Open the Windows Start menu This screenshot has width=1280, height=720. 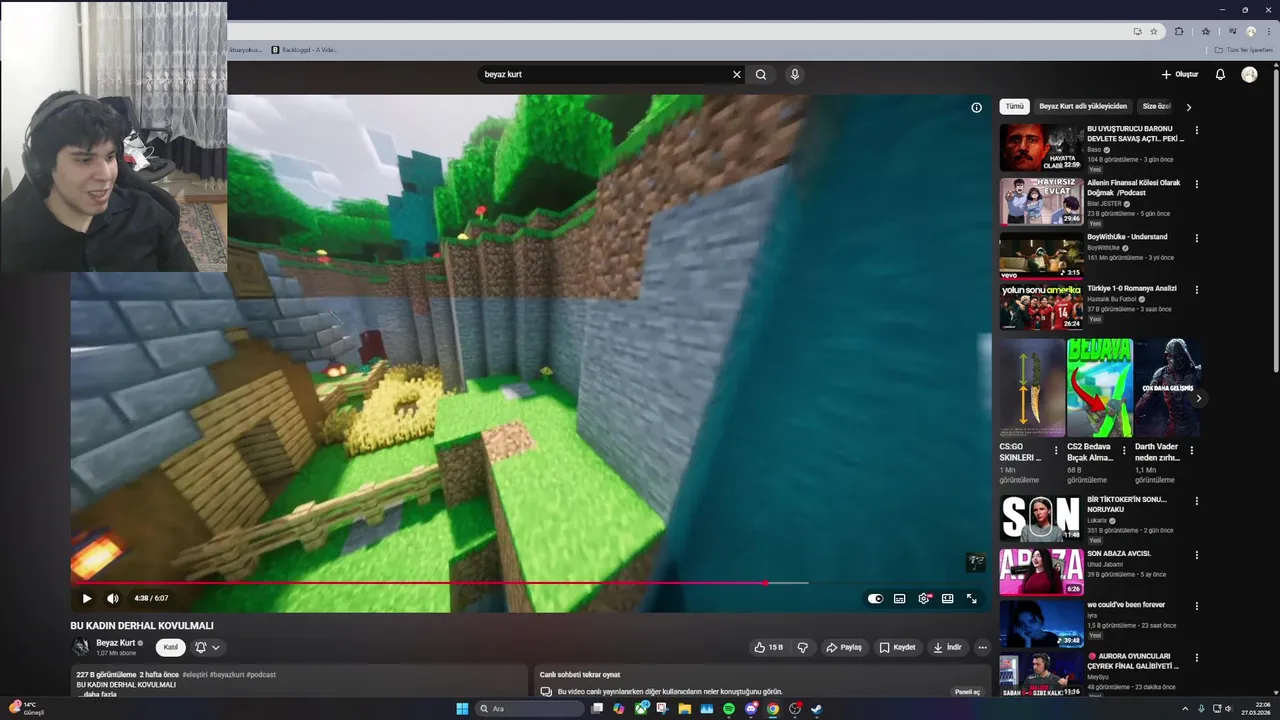tap(462, 709)
